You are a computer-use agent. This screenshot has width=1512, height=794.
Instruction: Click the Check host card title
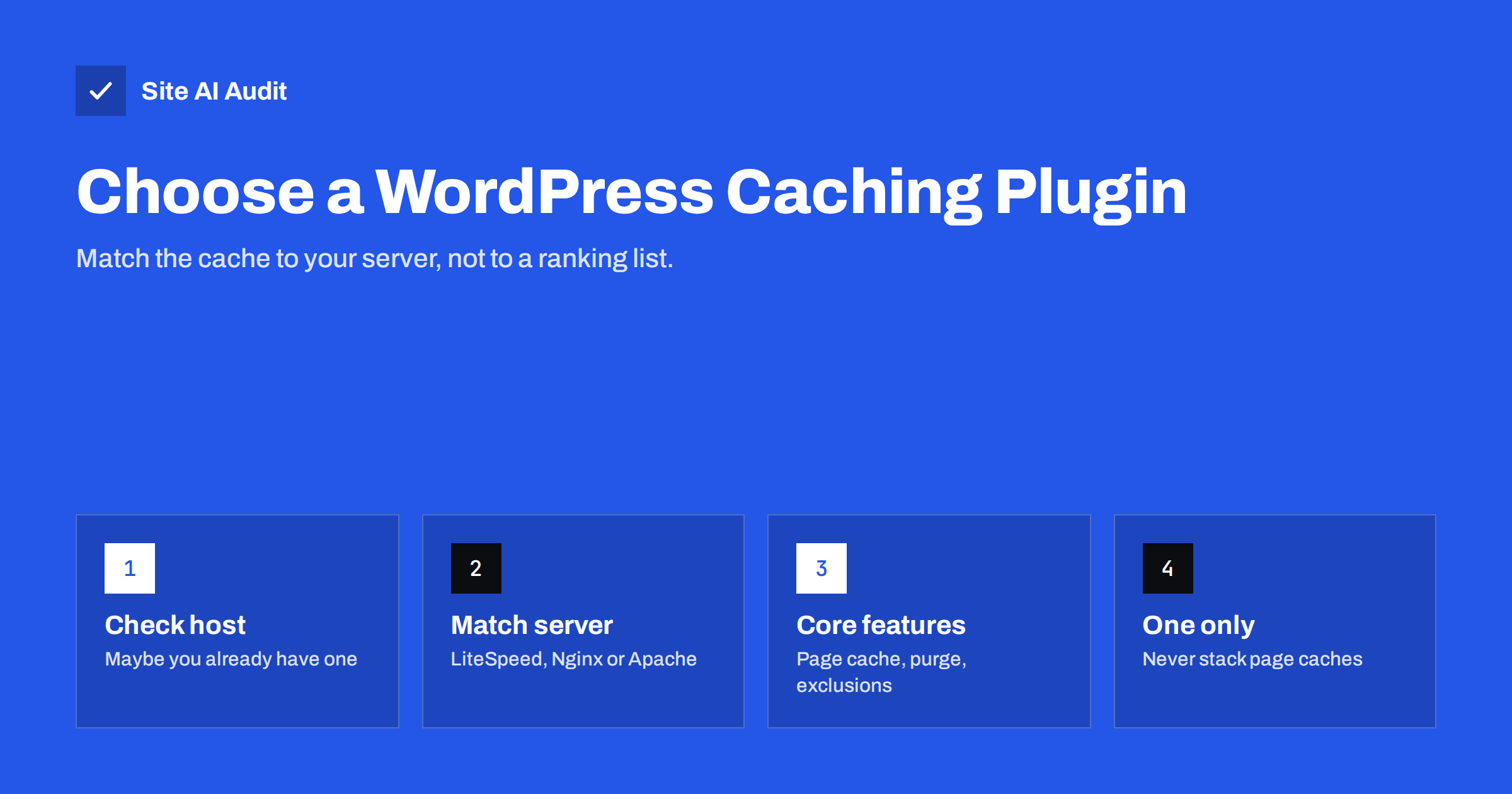[x=175, y=625]
